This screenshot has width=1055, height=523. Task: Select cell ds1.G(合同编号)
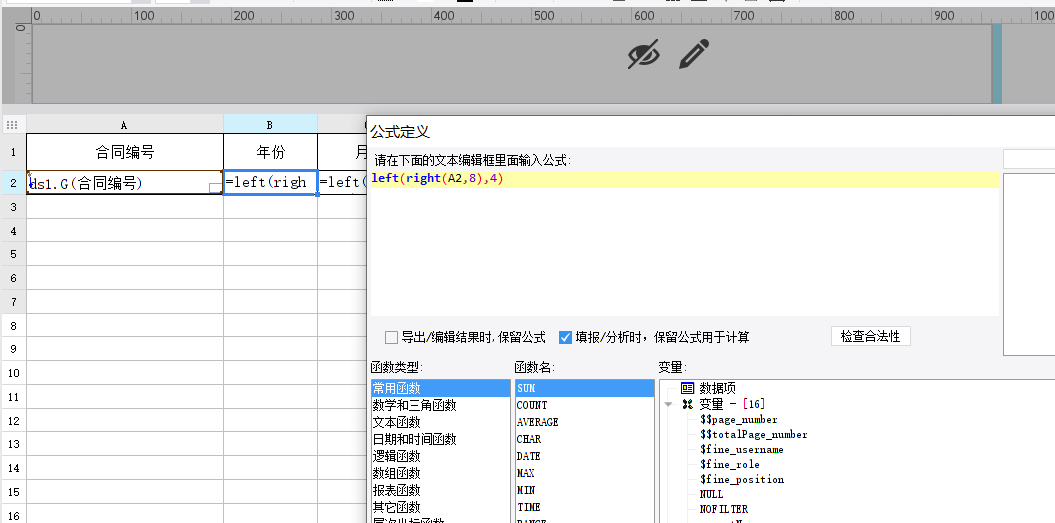pos(124,182)
